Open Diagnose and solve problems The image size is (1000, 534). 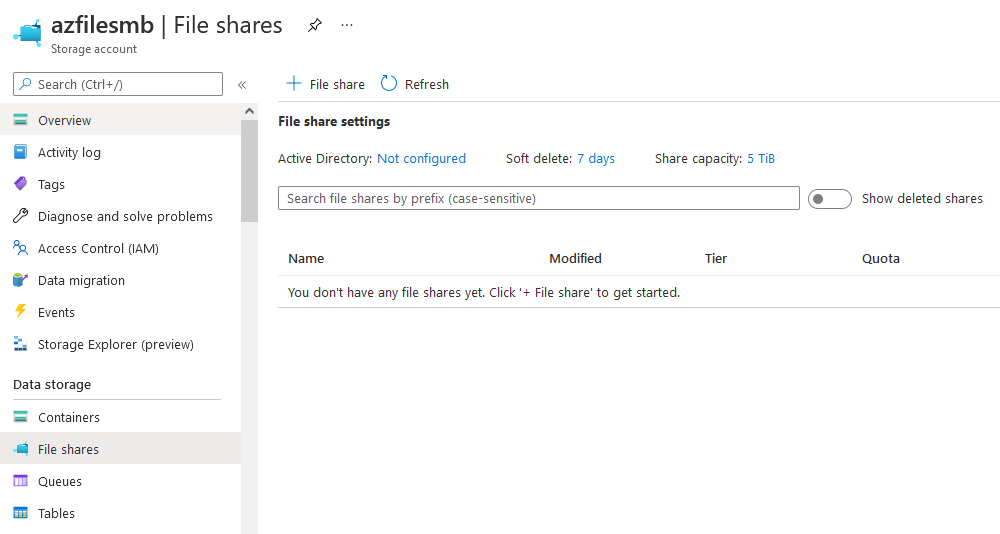point(121,216)
